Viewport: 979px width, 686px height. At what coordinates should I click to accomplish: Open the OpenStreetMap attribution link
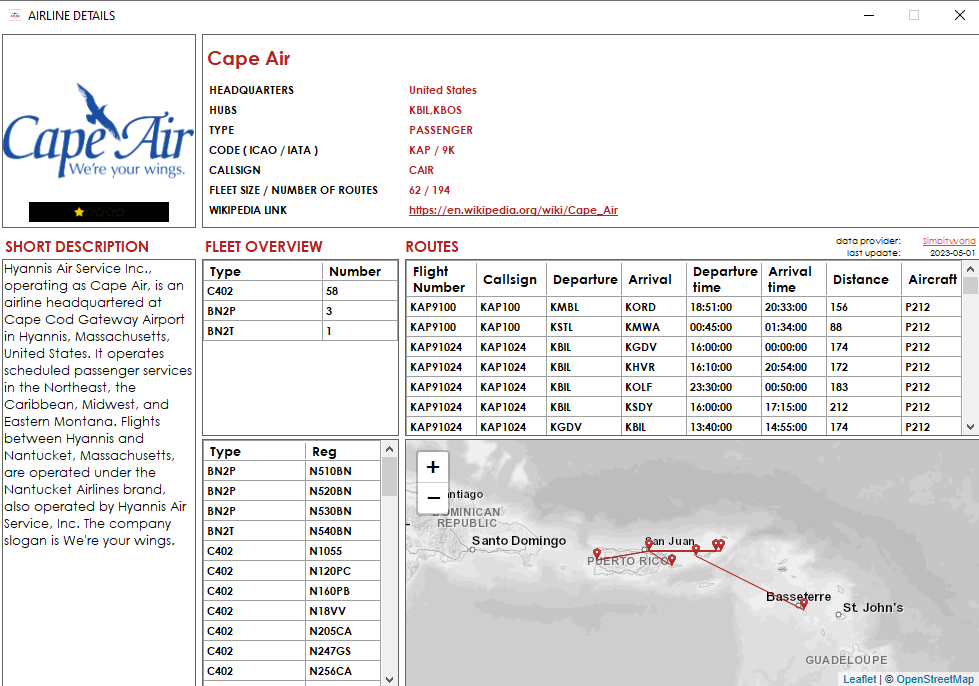[x=935, y=679]
